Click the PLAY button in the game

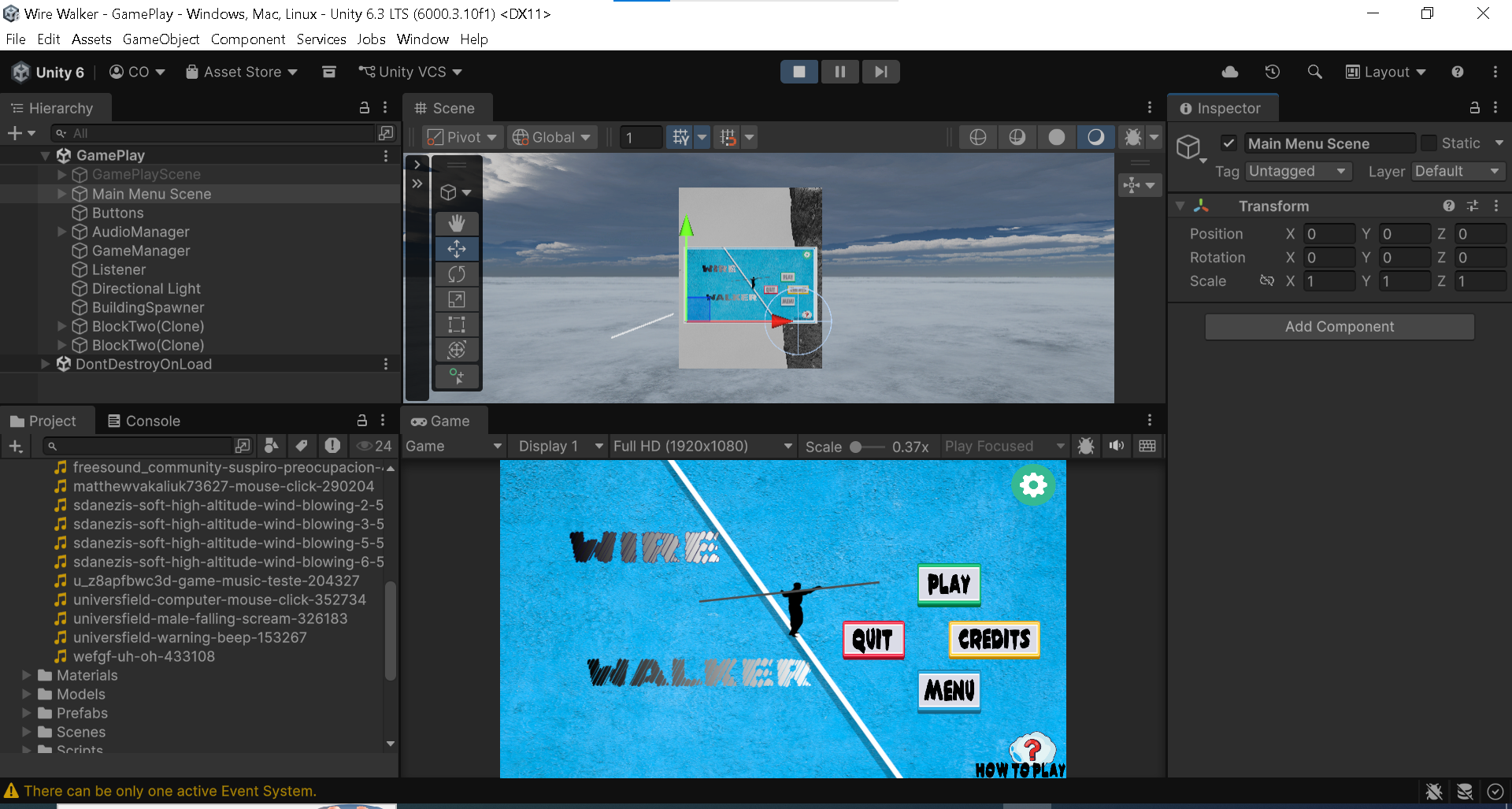pos(949,584)
